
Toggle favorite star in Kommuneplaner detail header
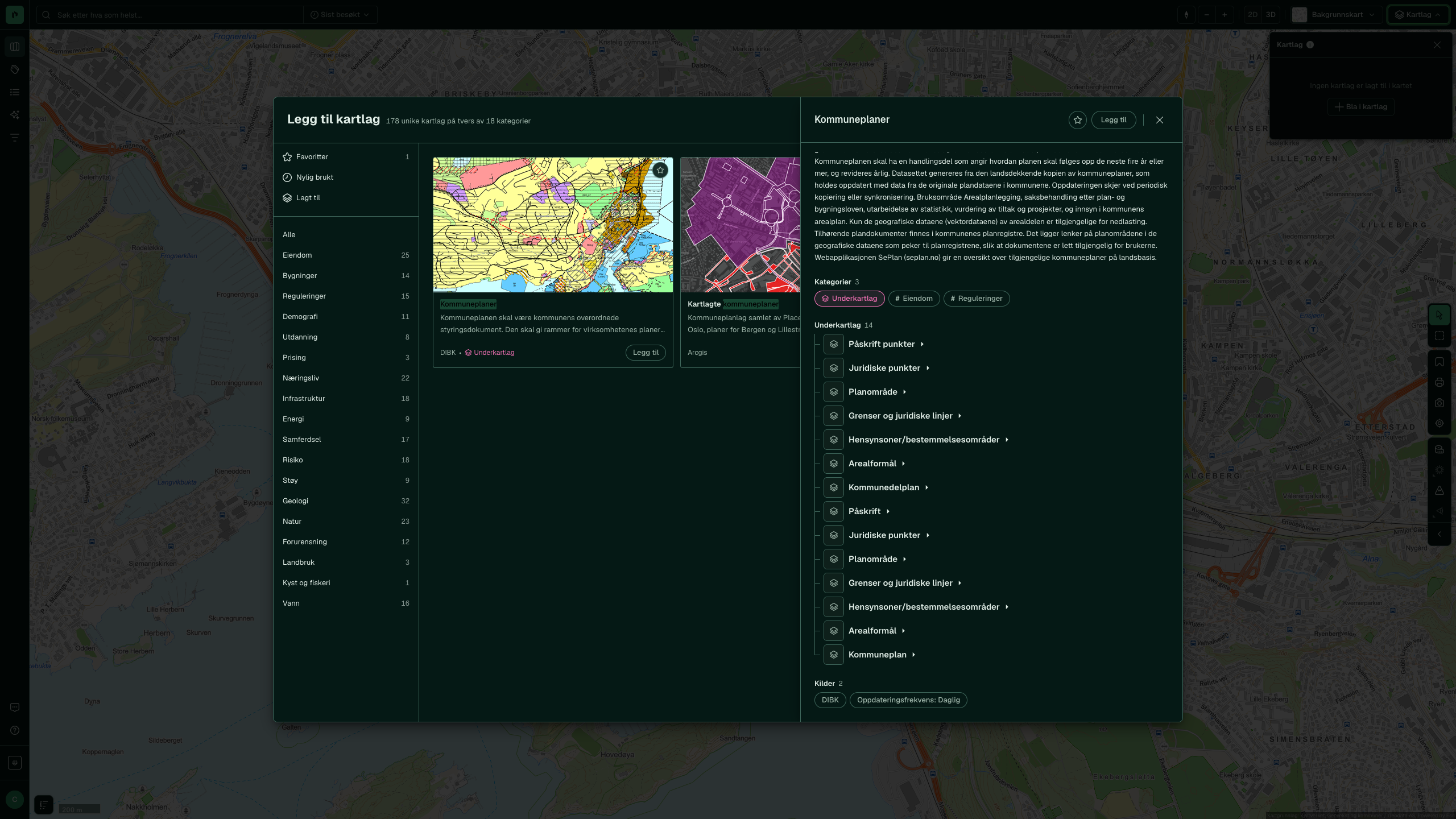point(1078,120)
